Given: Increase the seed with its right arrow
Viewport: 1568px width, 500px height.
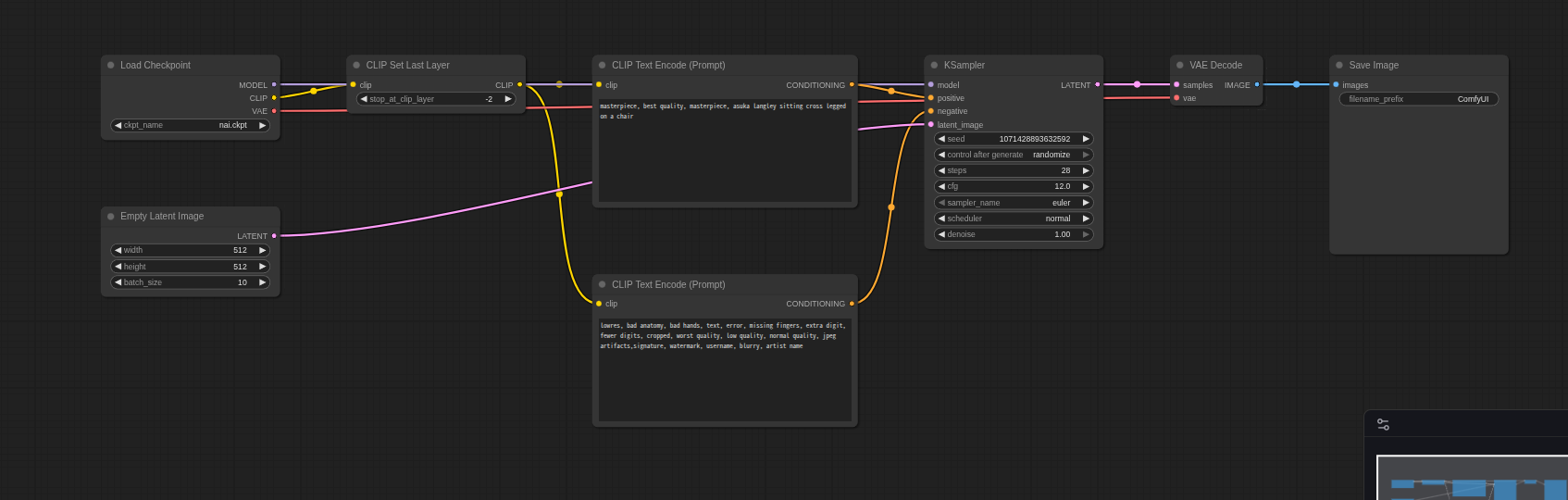Looking at the screenshot, I should click(1086, 139).
